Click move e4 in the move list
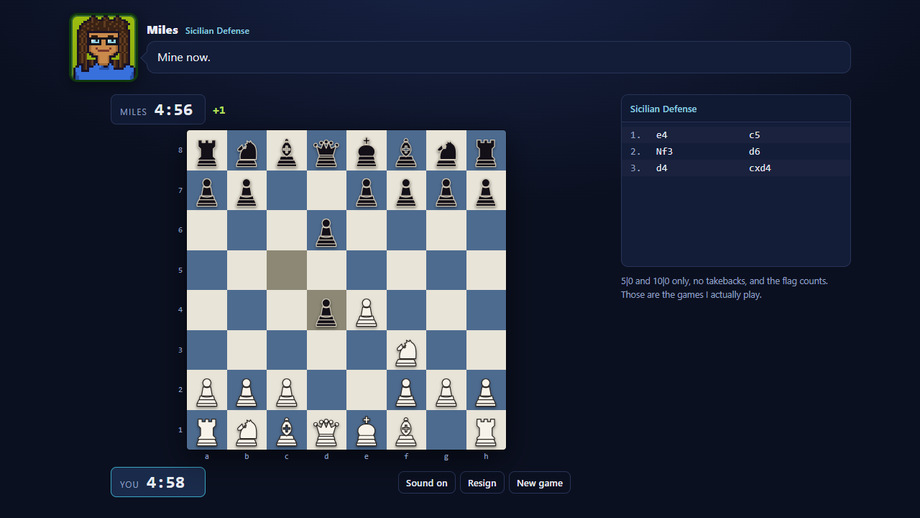This screenshot has width=920, height=518. [x=661, y=135]
